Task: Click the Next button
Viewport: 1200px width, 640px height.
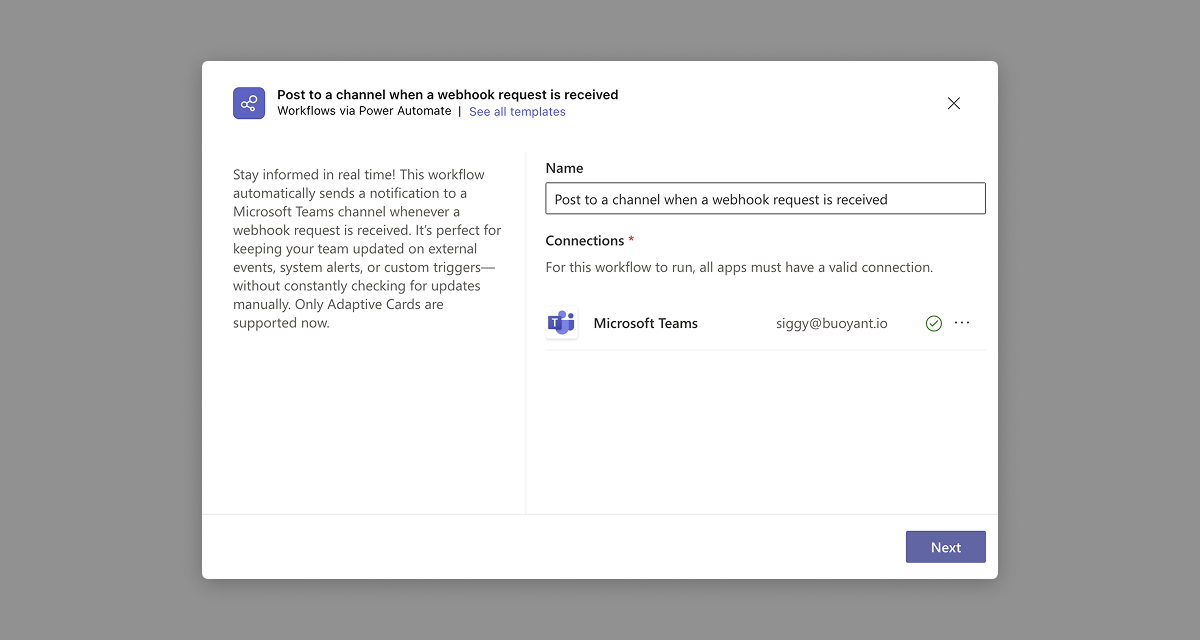Action: [946, 547]
